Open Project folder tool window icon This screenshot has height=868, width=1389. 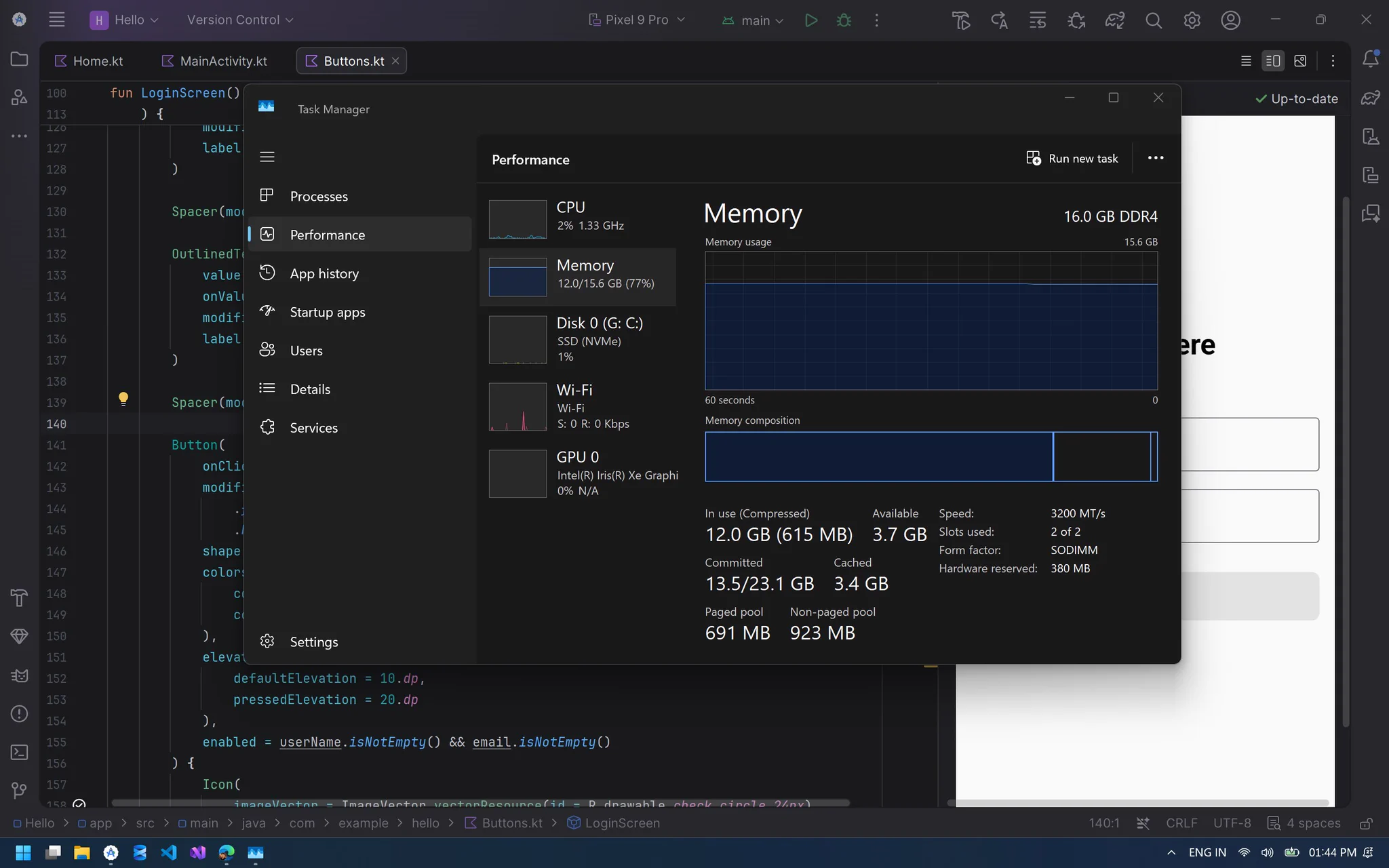(19, 59)
